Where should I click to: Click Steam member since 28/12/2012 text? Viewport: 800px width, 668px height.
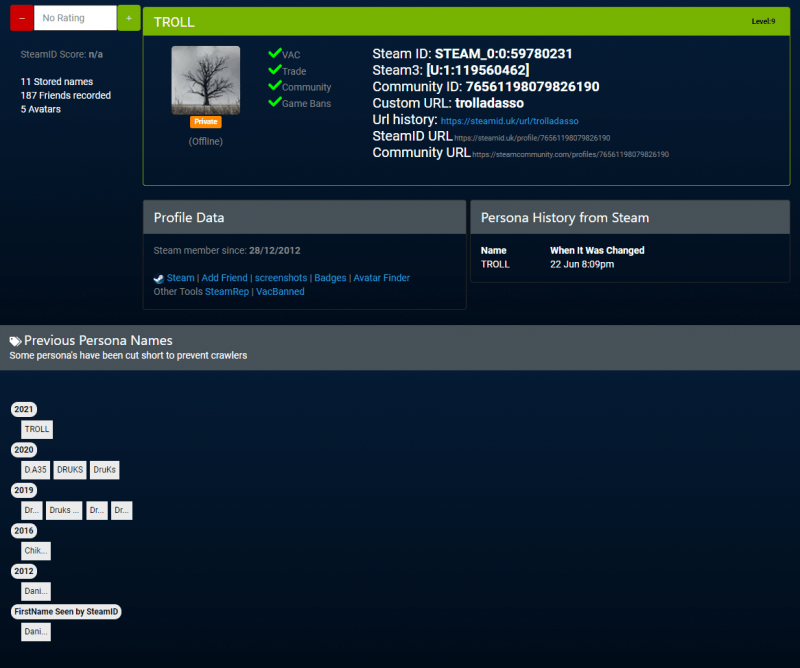pos(227,251)
